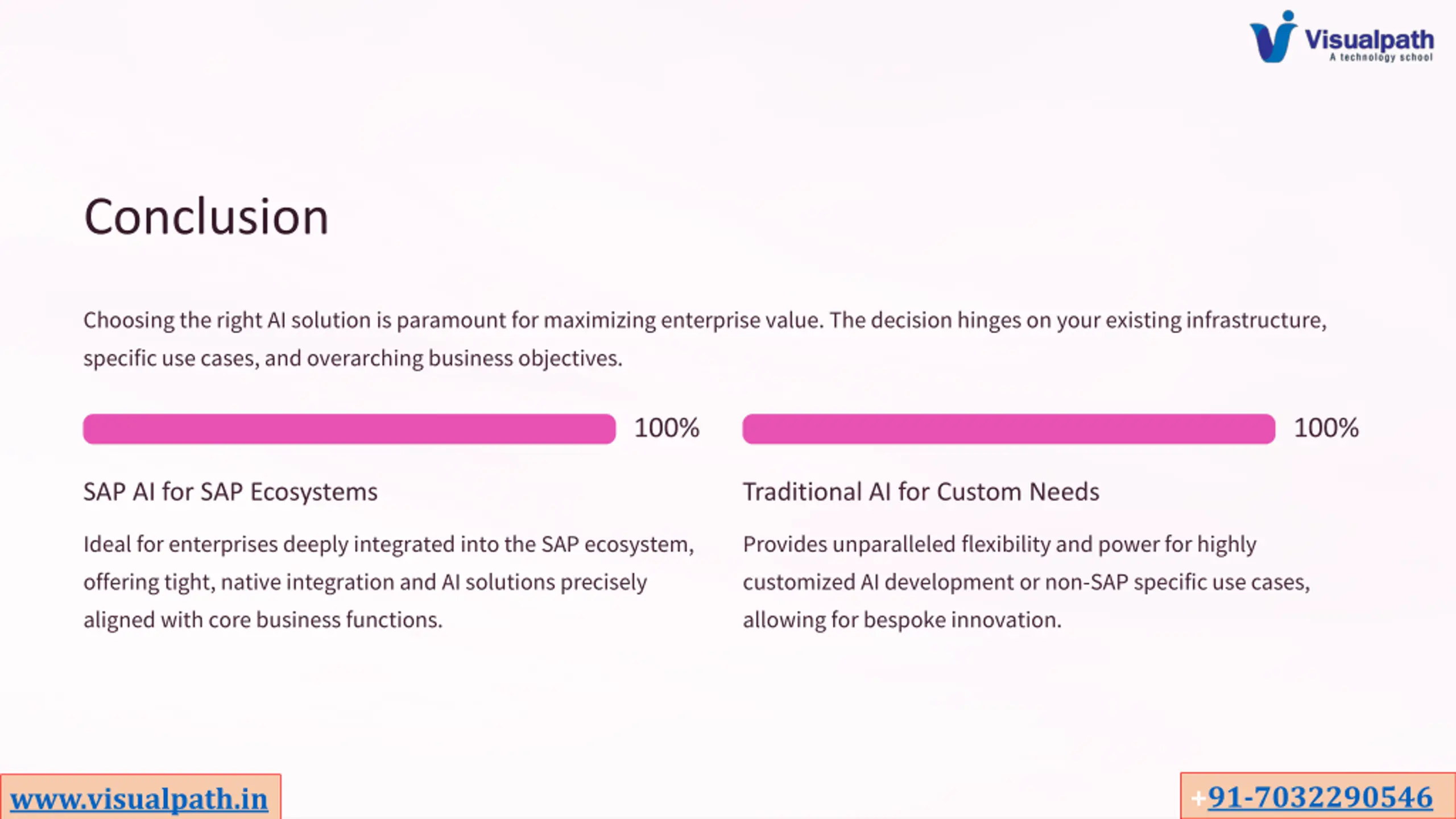Click the 'allowing for bespoke innovation' line
This screenshot has width=1456, height=819.
click(902, 620)
